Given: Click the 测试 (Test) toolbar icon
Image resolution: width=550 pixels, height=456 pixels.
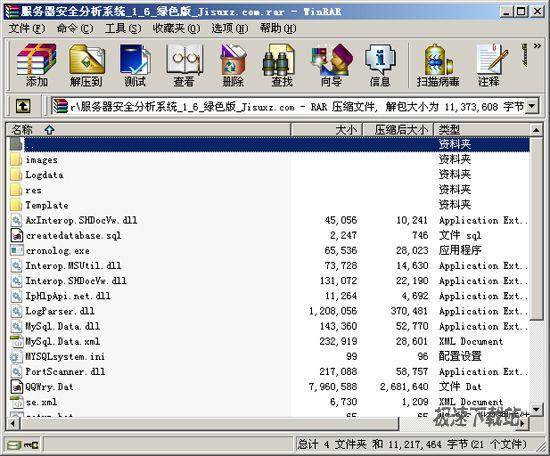Looking at the screenshot, I should click(x=135, y=65).
